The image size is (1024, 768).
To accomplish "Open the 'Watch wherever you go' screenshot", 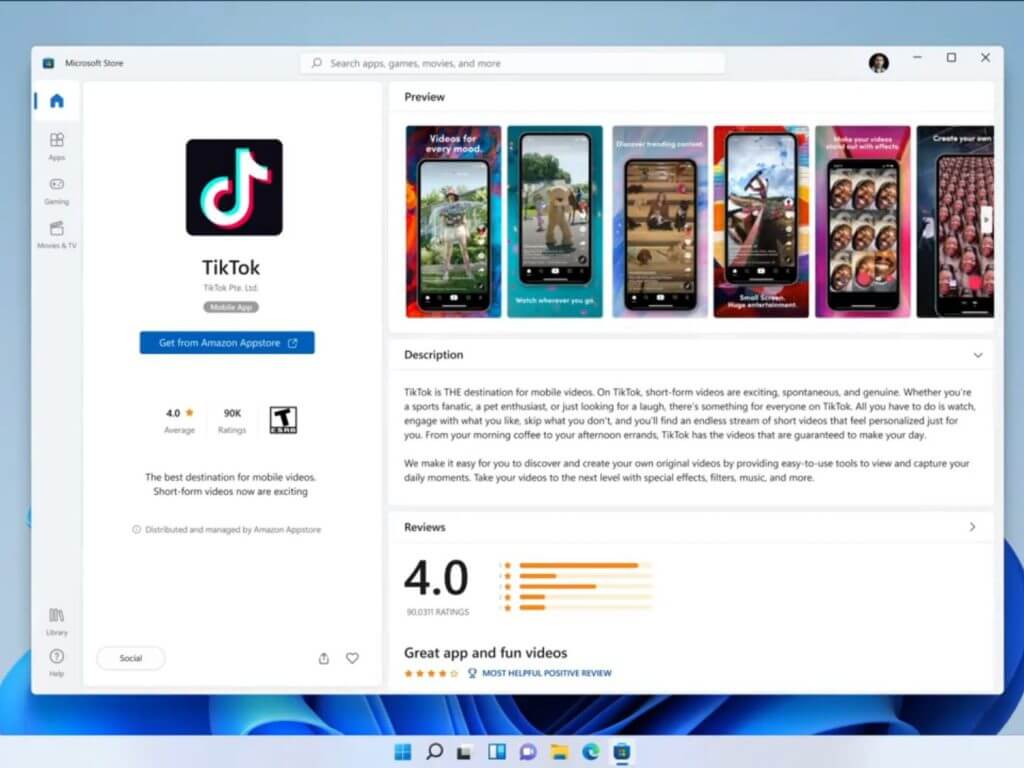I will 555,222.
